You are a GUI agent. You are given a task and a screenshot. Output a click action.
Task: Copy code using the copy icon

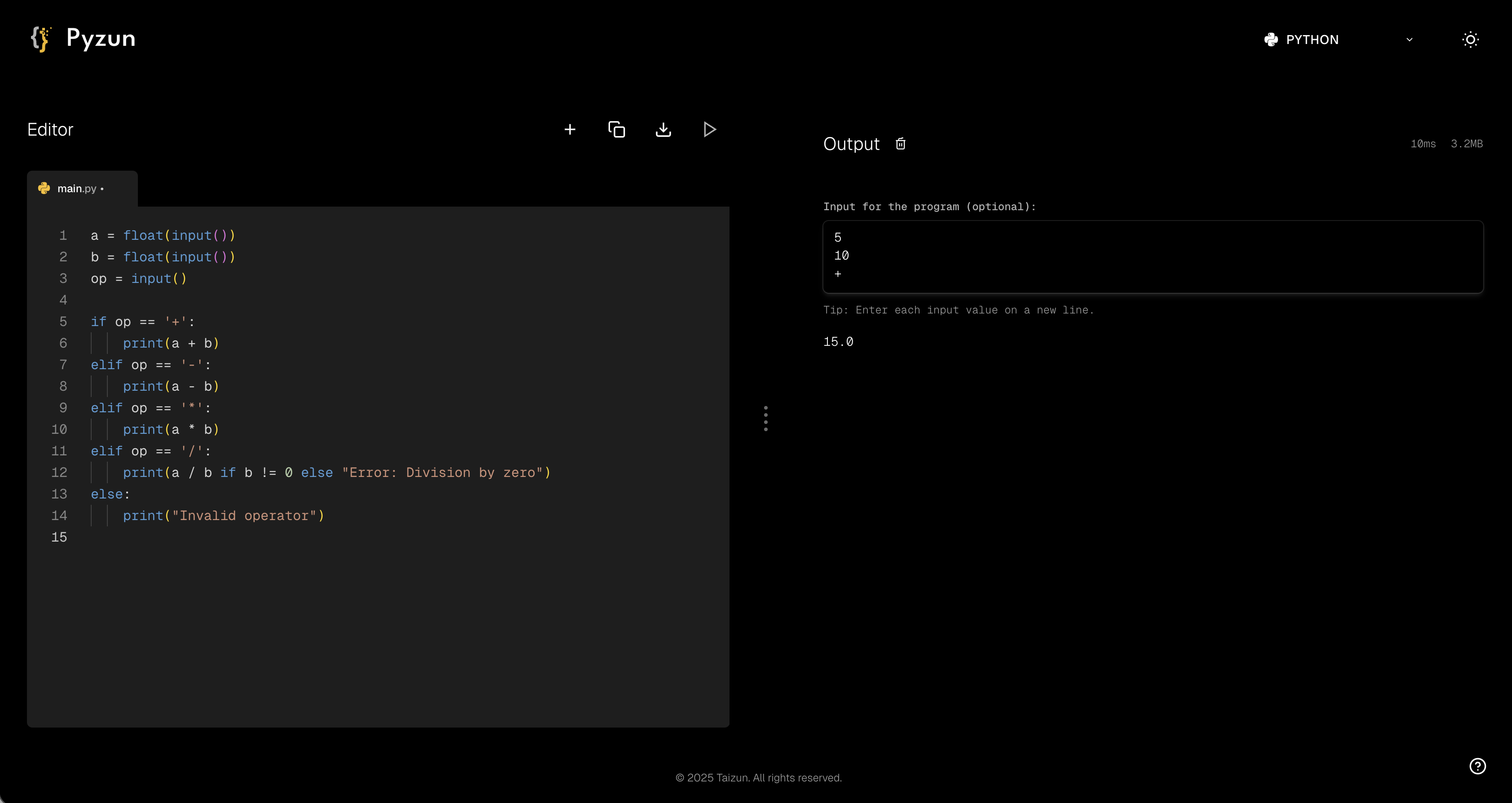(616, 129)
